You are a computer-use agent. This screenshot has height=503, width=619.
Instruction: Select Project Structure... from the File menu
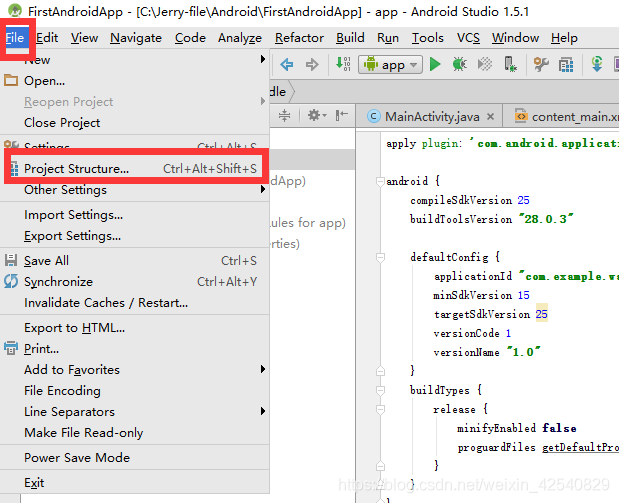coord(135,169)
